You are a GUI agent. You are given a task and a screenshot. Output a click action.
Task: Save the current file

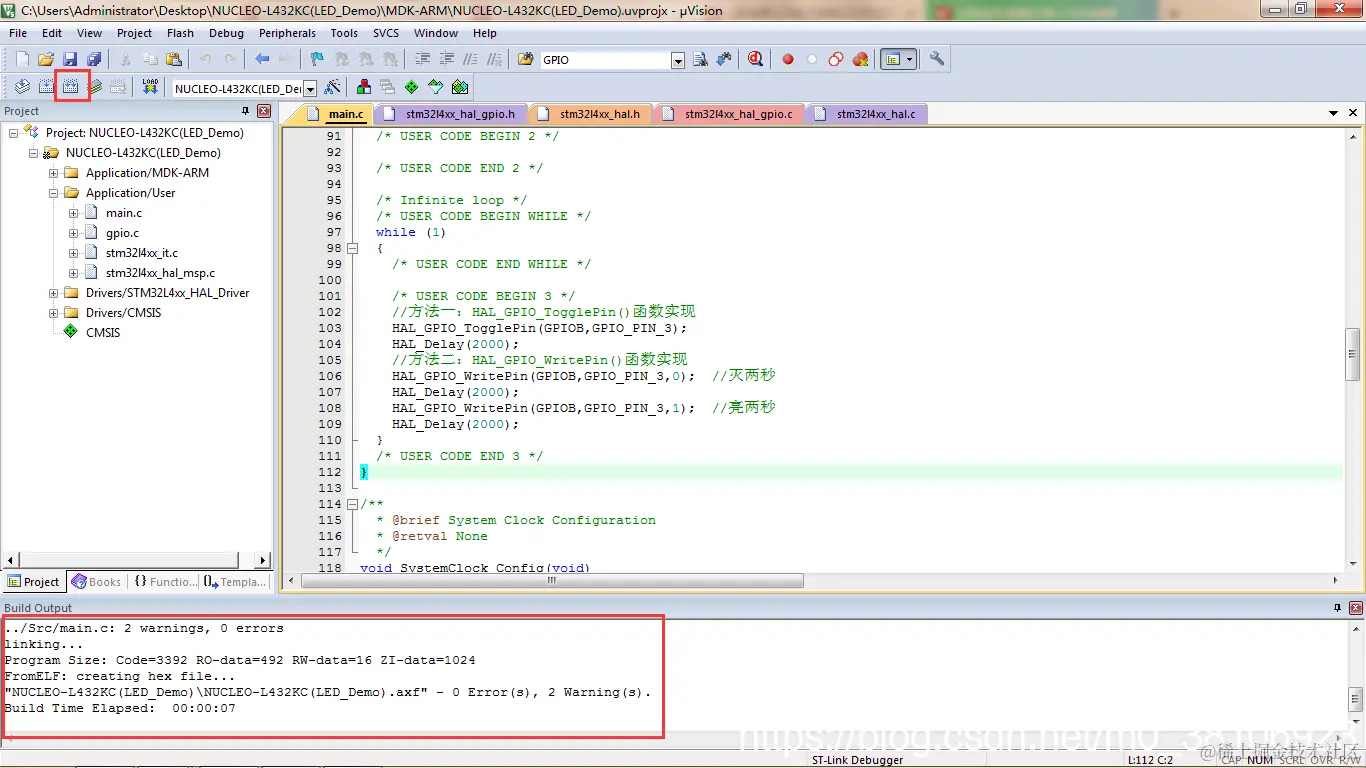tap(70, 60)
